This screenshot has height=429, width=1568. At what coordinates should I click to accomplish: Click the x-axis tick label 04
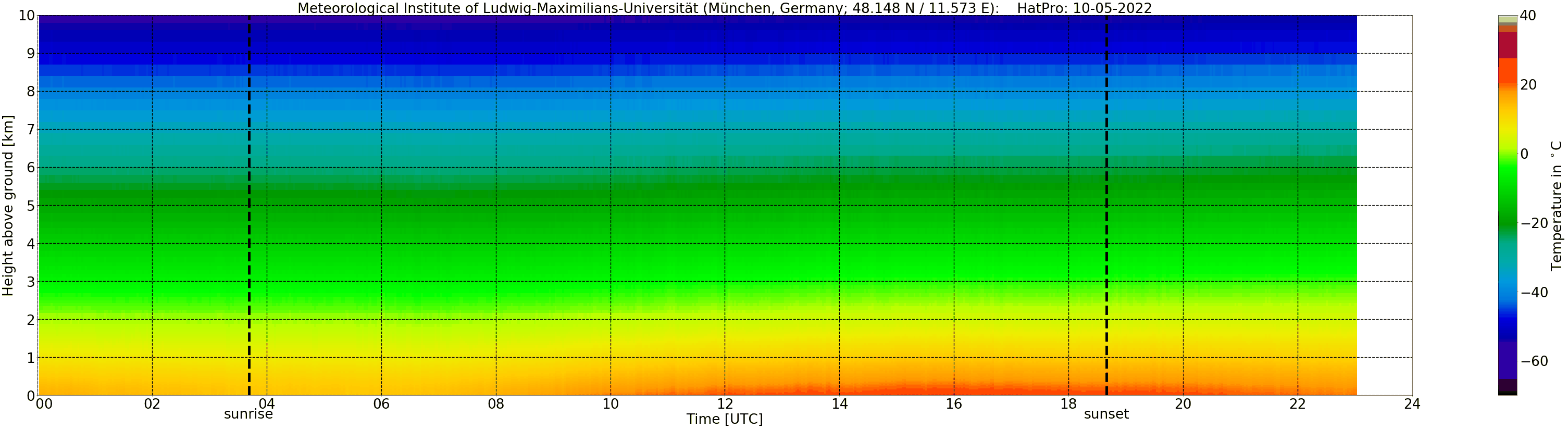(x=267, y=404)
